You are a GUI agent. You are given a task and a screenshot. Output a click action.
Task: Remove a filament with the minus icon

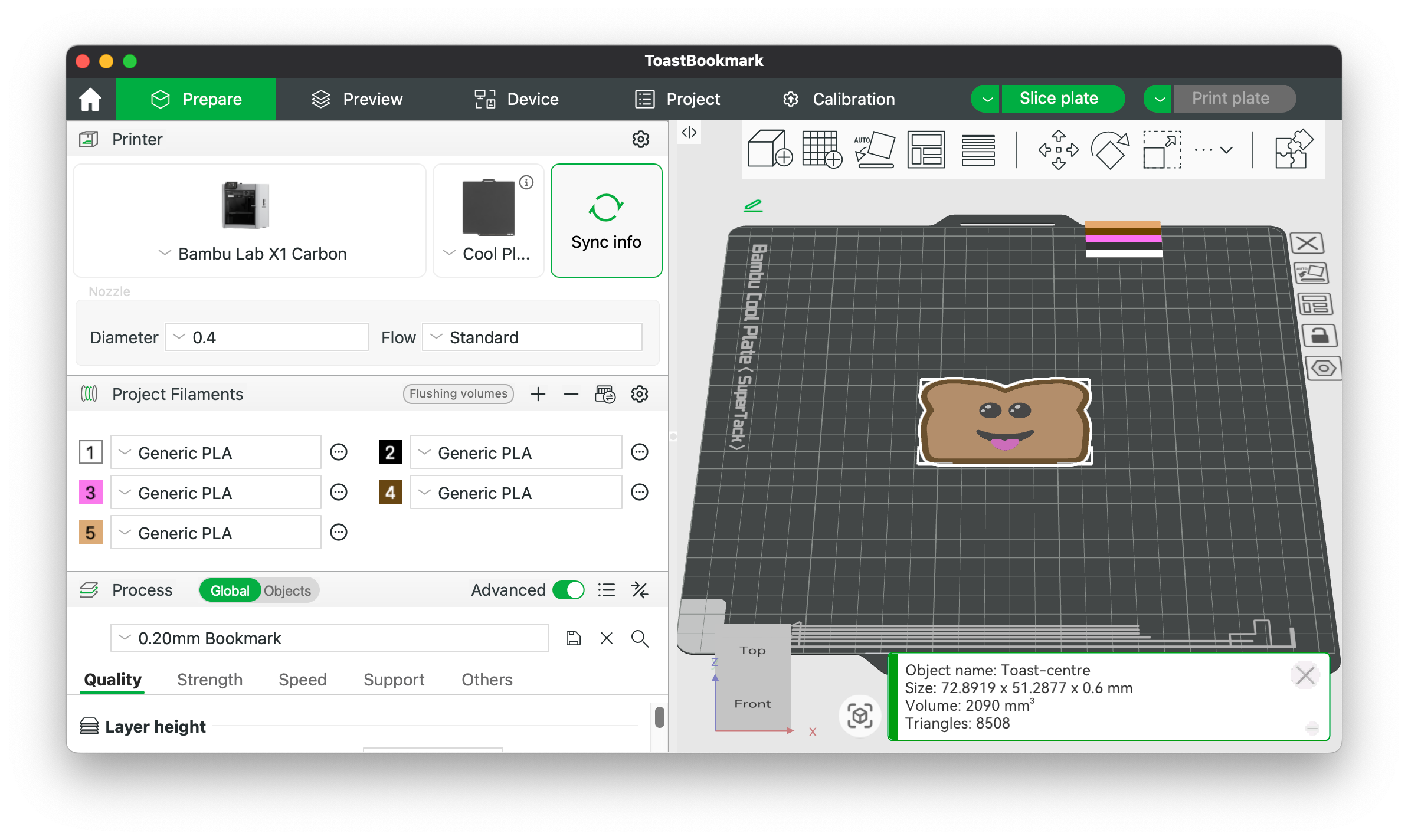571,394
